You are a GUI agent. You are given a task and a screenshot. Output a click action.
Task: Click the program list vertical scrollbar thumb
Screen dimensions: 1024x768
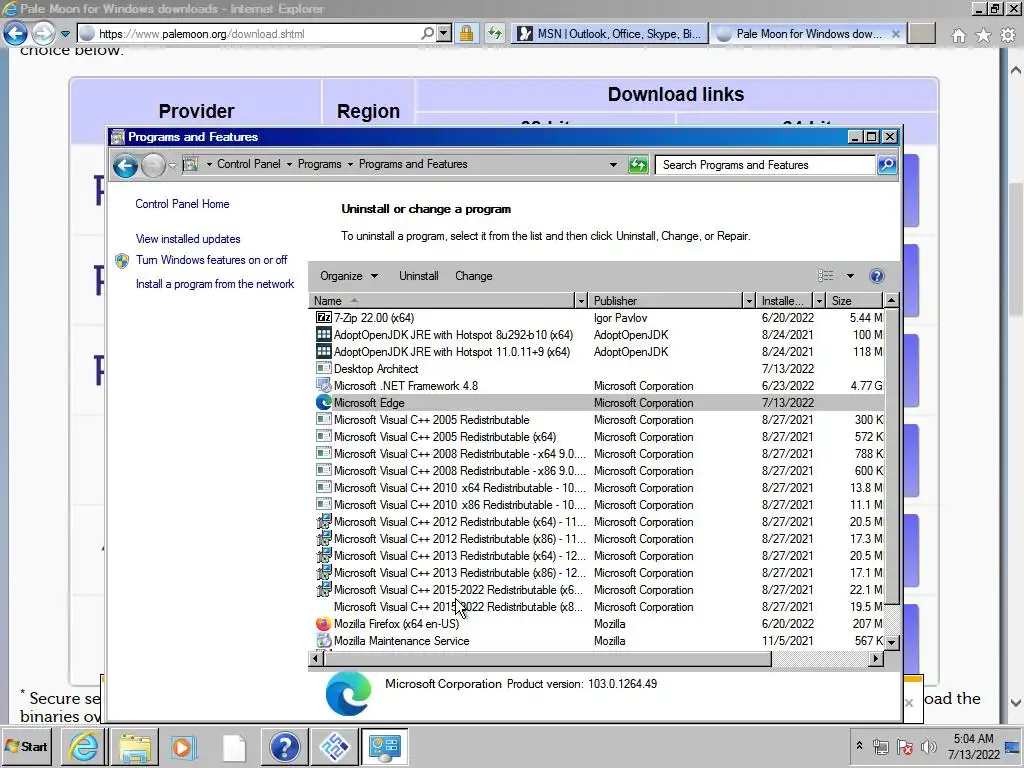891,456
